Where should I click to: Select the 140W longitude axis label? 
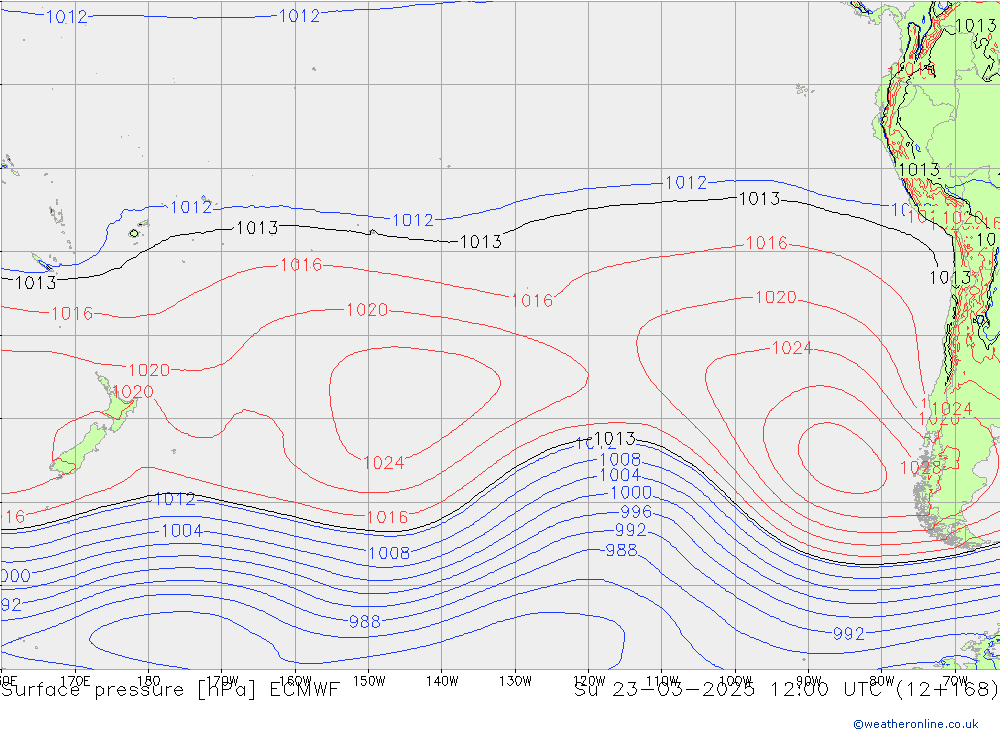(441, 680)
